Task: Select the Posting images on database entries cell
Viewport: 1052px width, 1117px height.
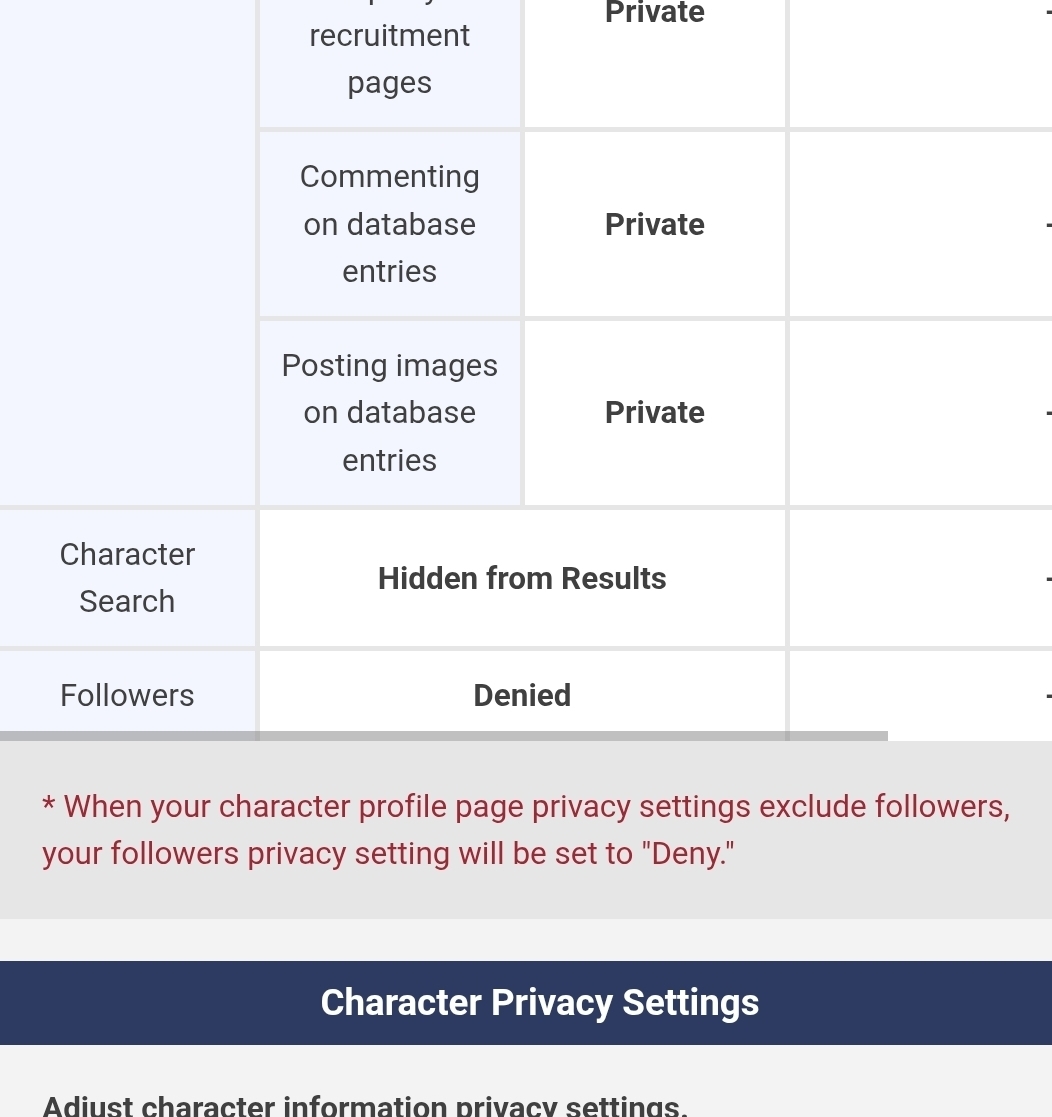Action: pyautogui.click(x=390, y=413)
